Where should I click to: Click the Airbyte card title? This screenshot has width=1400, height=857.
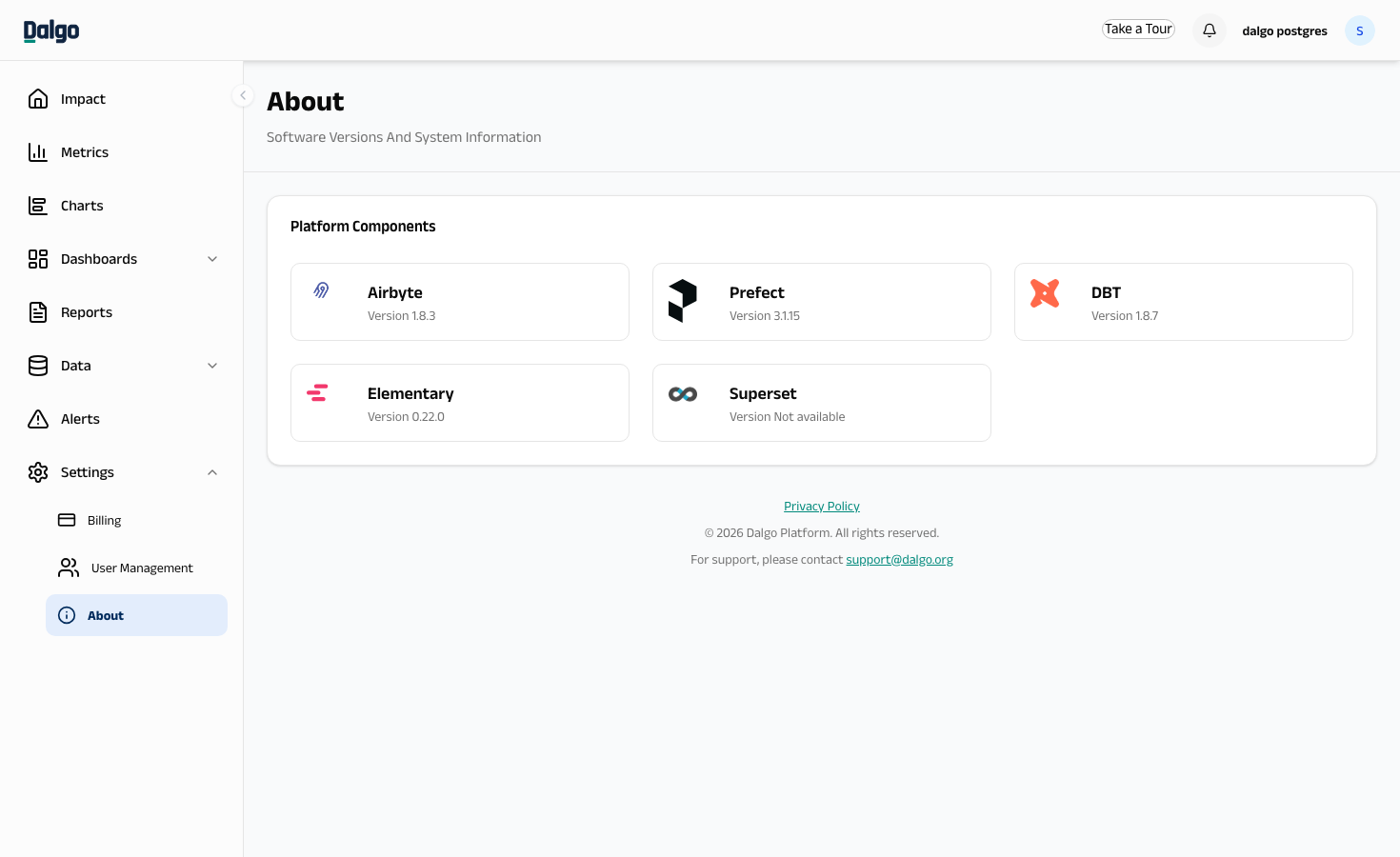click(395, 292)
